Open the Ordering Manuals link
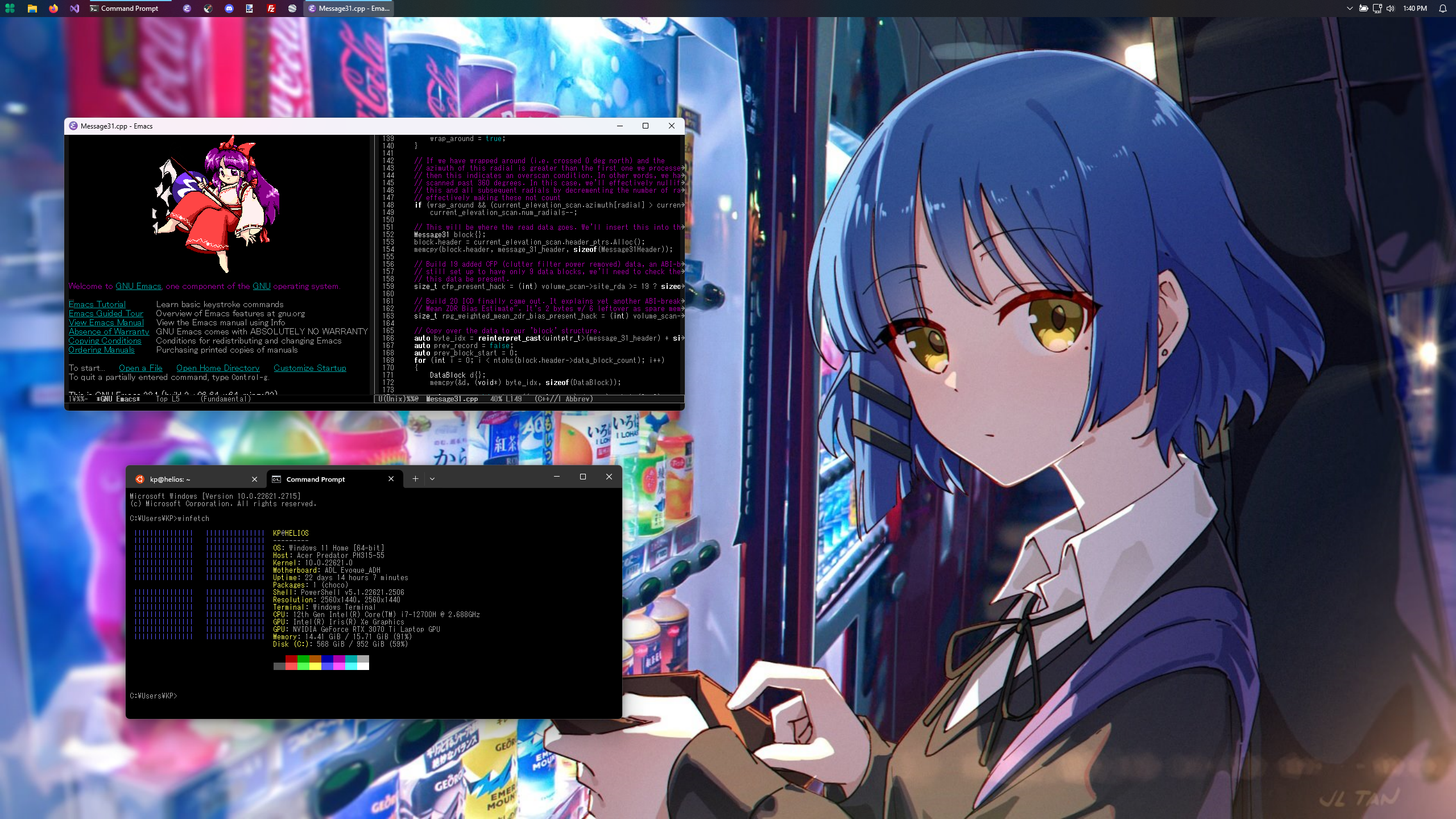The width and height of the screenshot is (1456, 819). pyautogui.click(x=101, y=350)
